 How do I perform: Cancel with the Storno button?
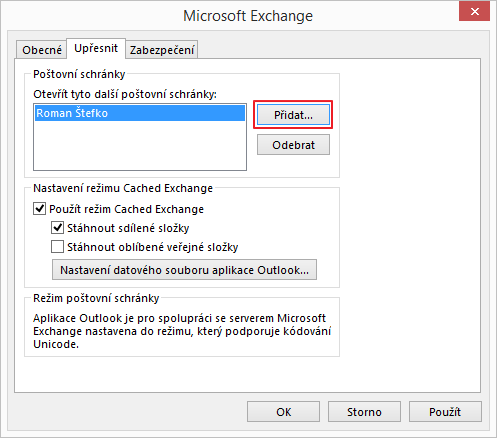pyautogui.click(x=364, y=412)
